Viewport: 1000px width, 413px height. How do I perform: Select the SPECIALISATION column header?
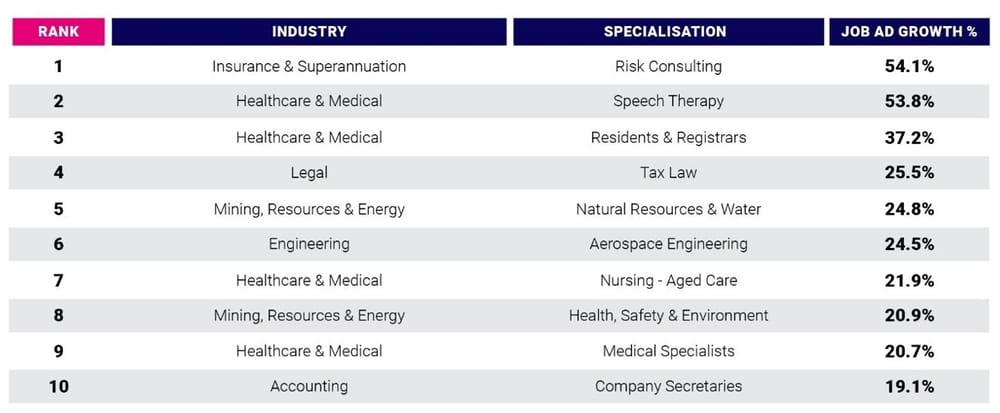pos(665,31)
